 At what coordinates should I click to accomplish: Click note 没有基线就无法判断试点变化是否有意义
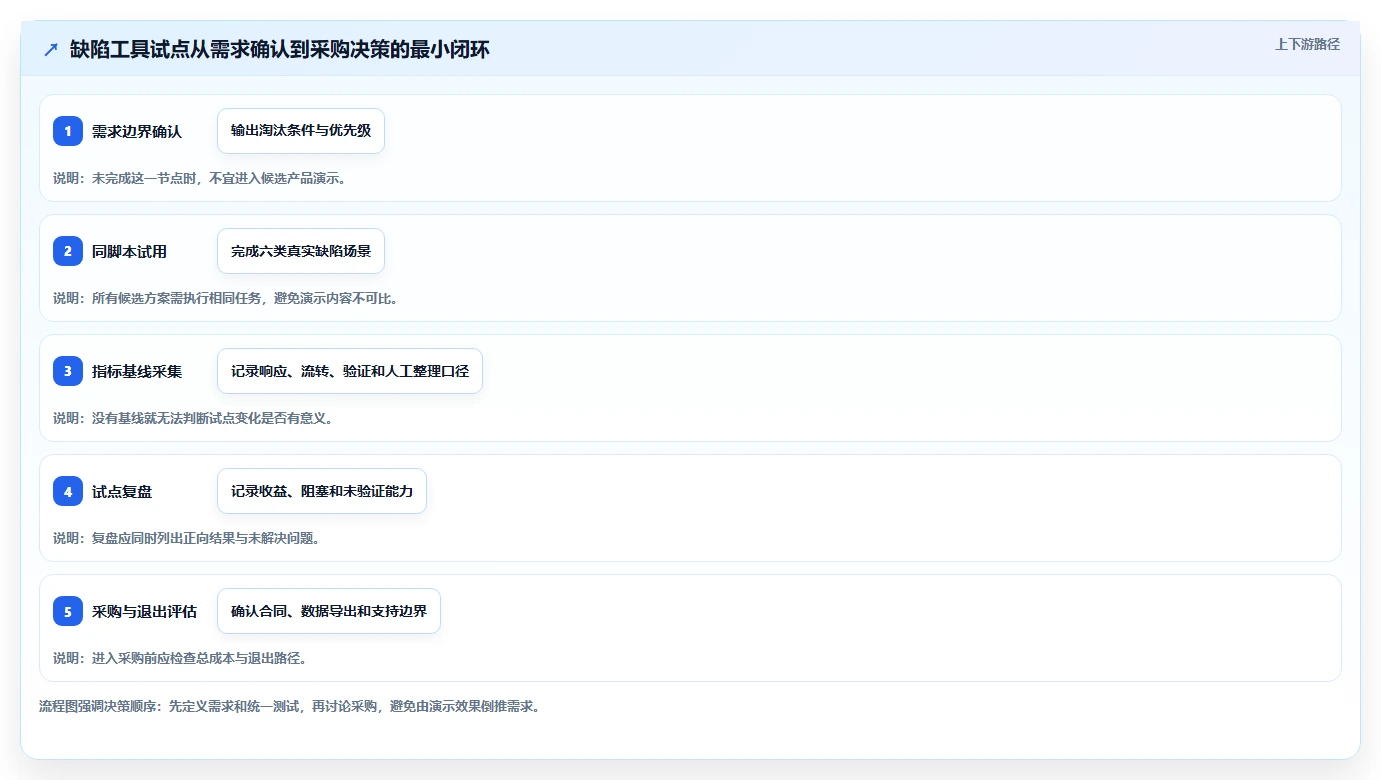click(x=212, y=418)
